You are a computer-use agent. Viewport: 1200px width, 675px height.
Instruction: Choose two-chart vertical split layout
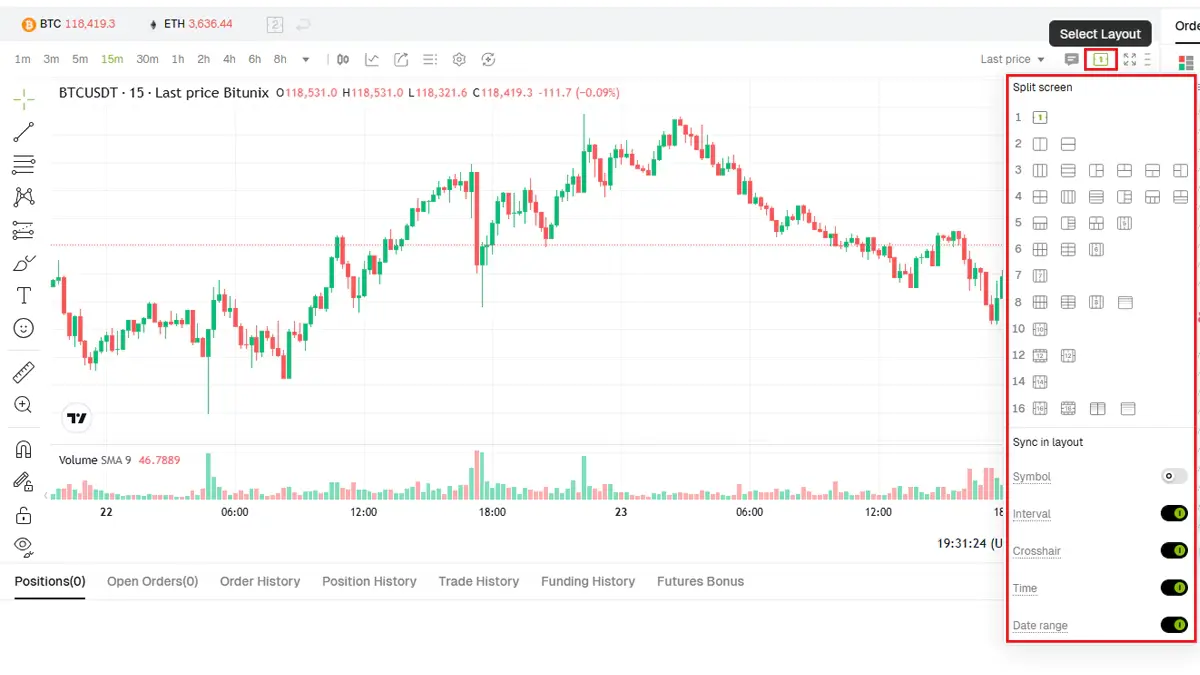(x=1040, y=144)
